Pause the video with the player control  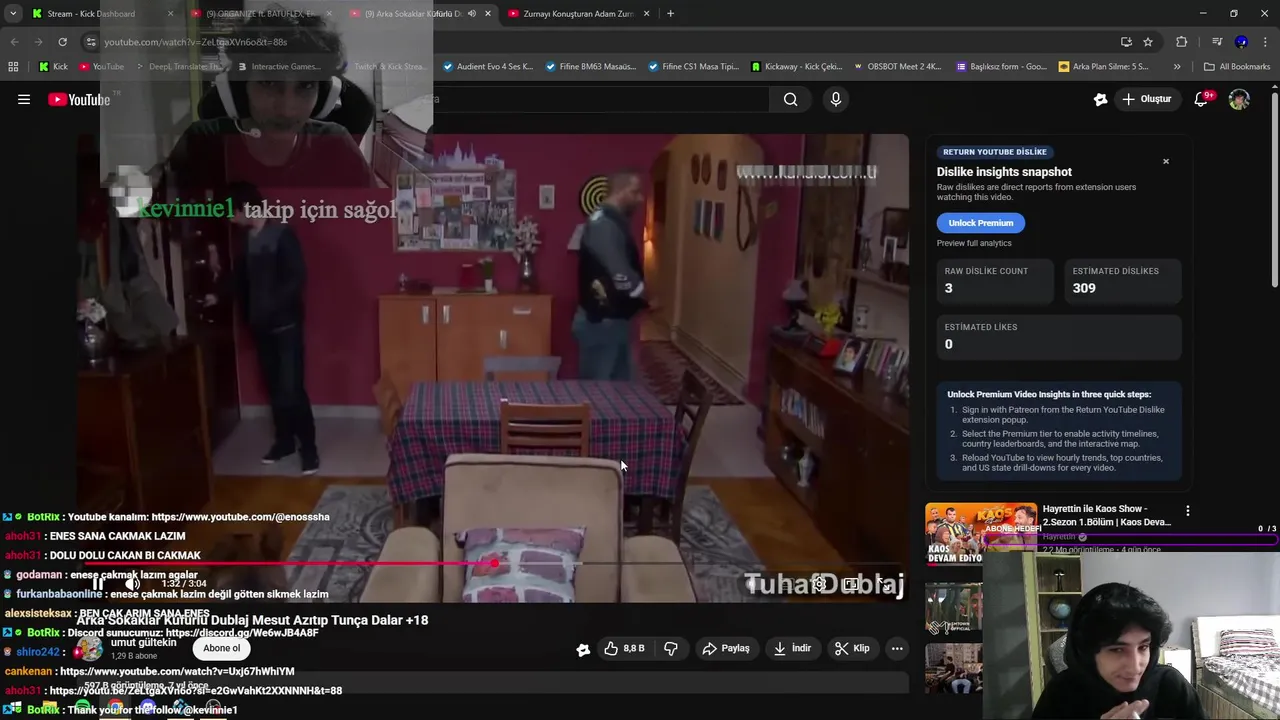(100, 584)
